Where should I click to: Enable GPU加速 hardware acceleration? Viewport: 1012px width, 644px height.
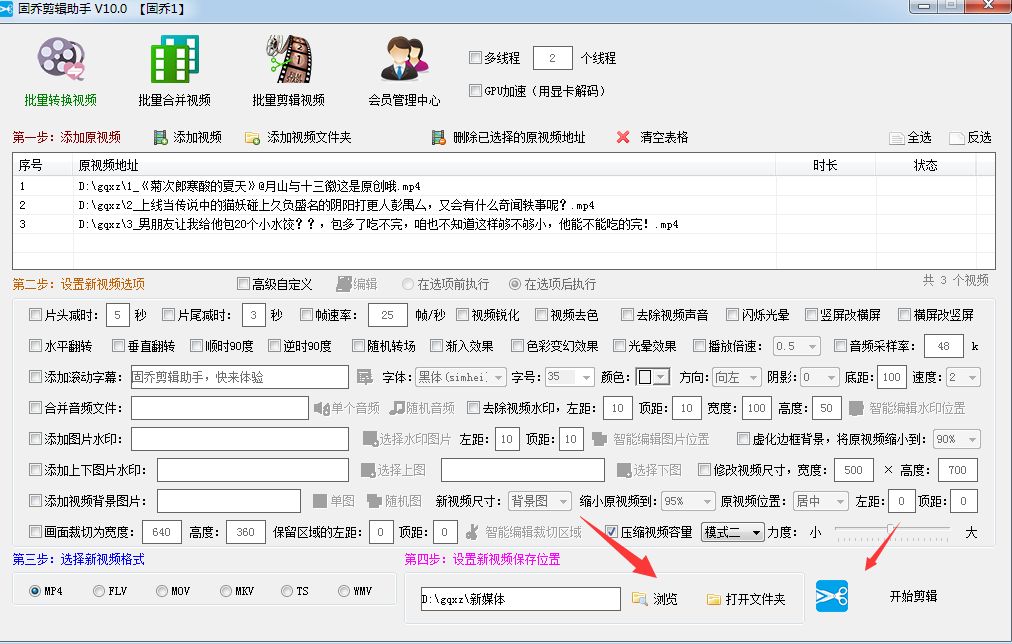(x=476, y=90)
